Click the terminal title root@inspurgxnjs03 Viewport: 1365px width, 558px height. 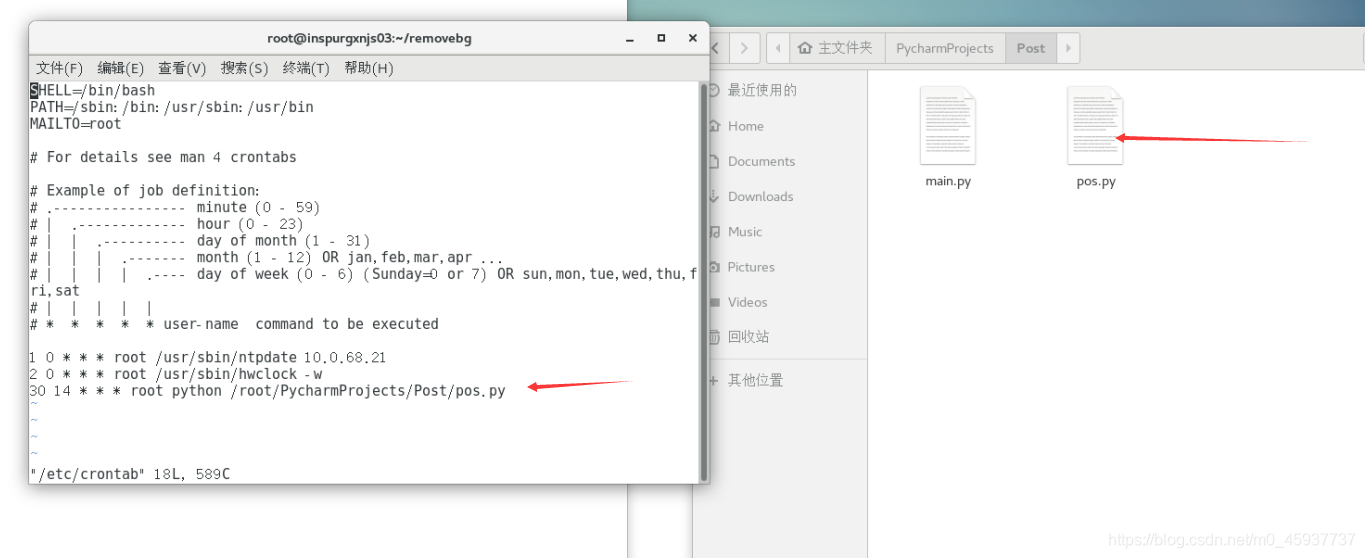(369, 38)
